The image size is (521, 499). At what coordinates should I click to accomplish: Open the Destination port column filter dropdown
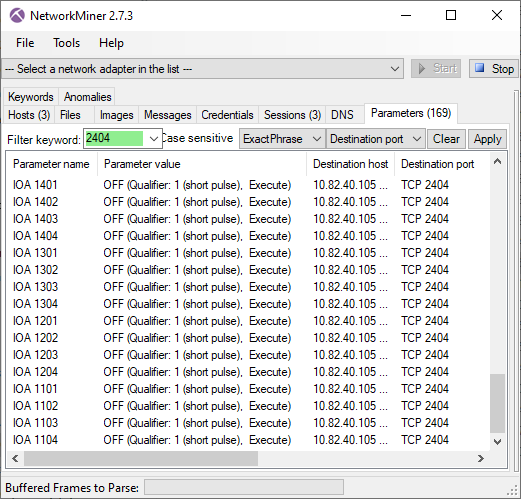click(376, 139)
